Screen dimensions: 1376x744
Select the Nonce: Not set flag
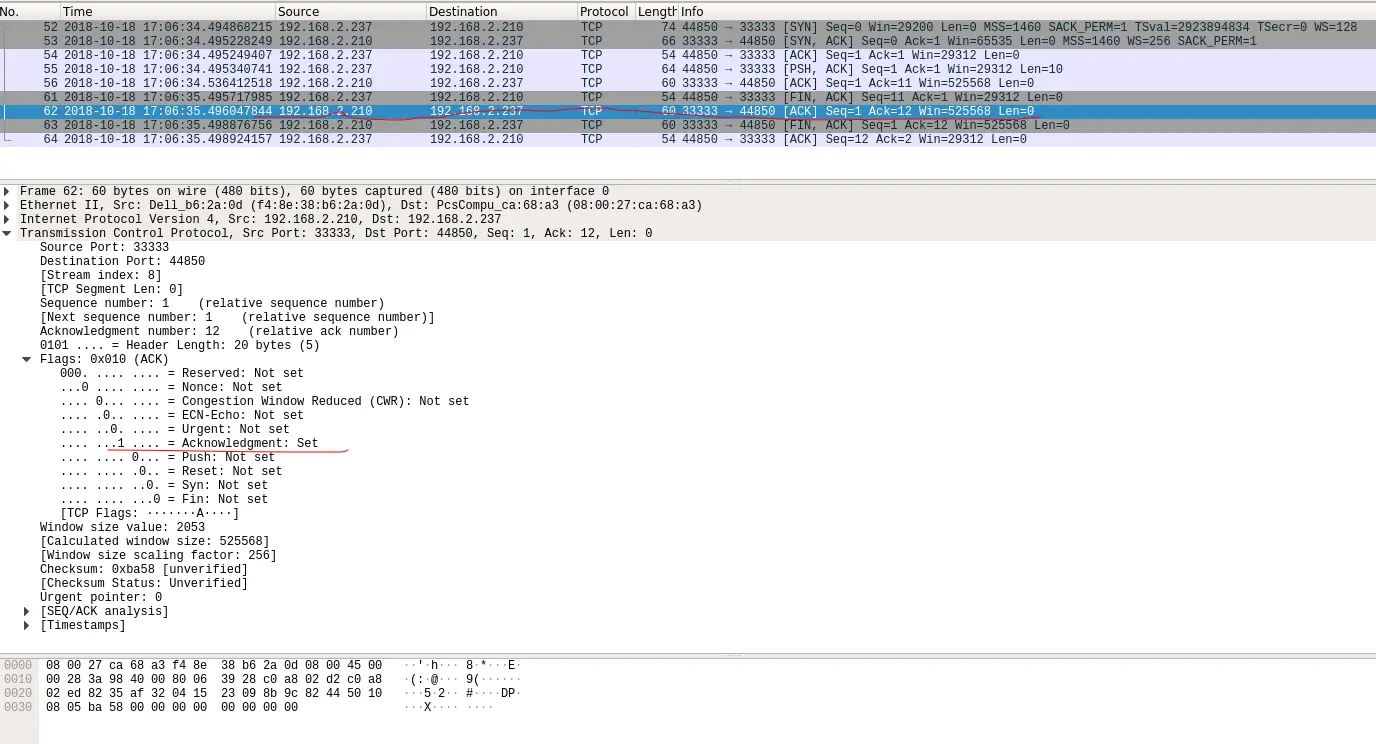(171, 387)
